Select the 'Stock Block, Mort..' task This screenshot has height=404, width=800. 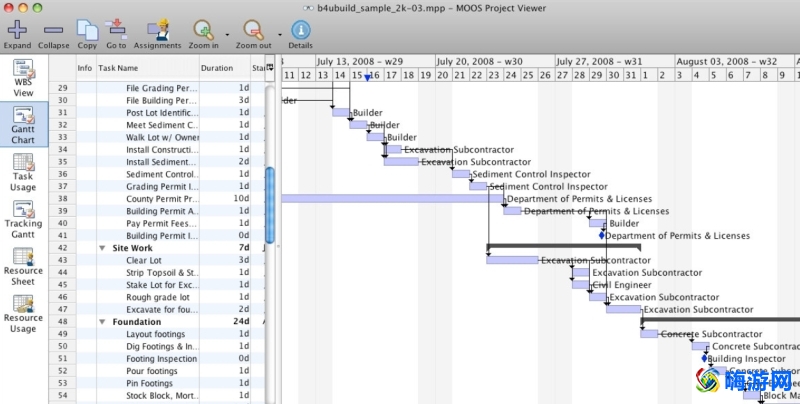click(x=163, y=395)
